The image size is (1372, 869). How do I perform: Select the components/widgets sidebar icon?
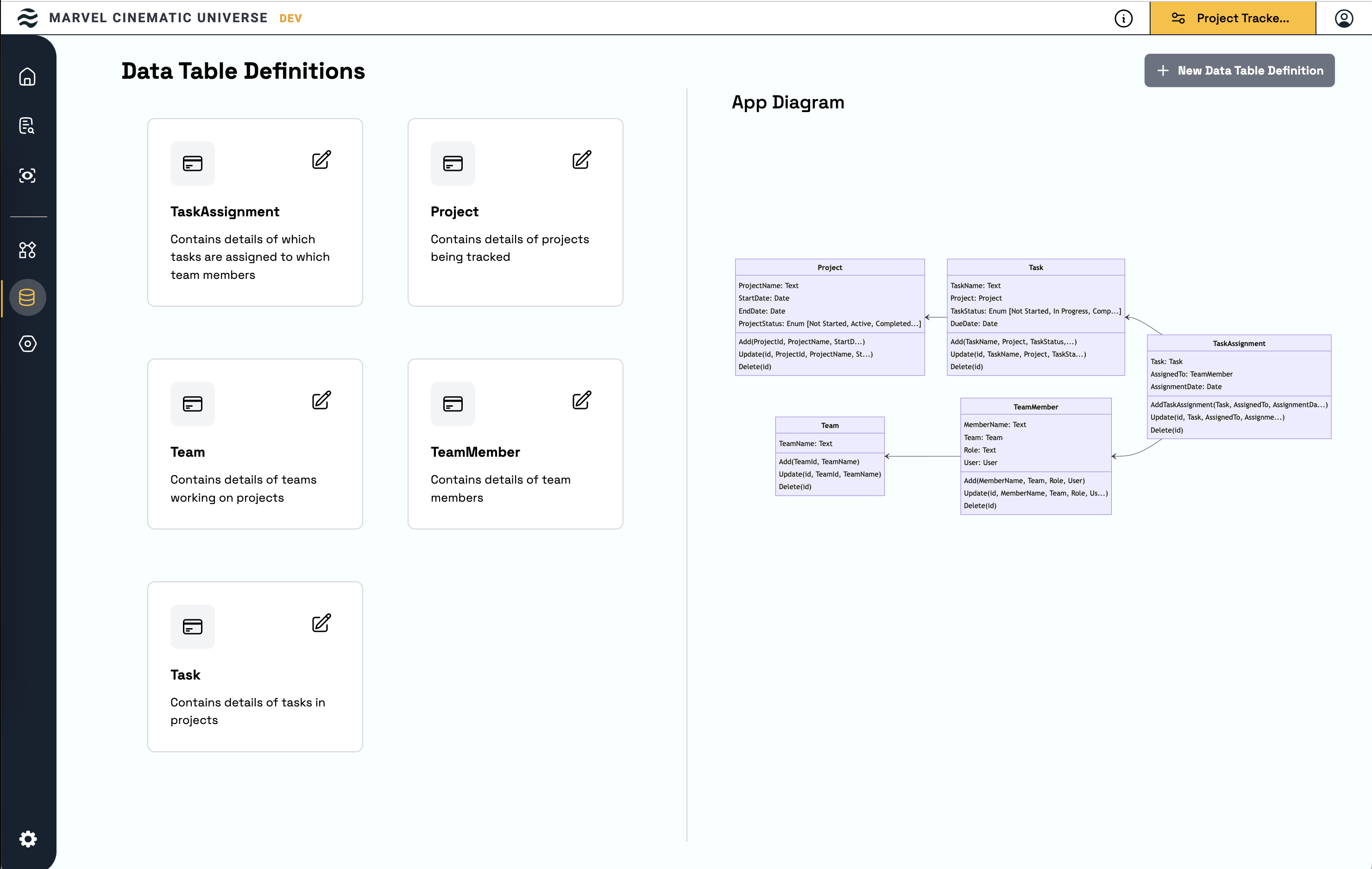click(27, 250)
